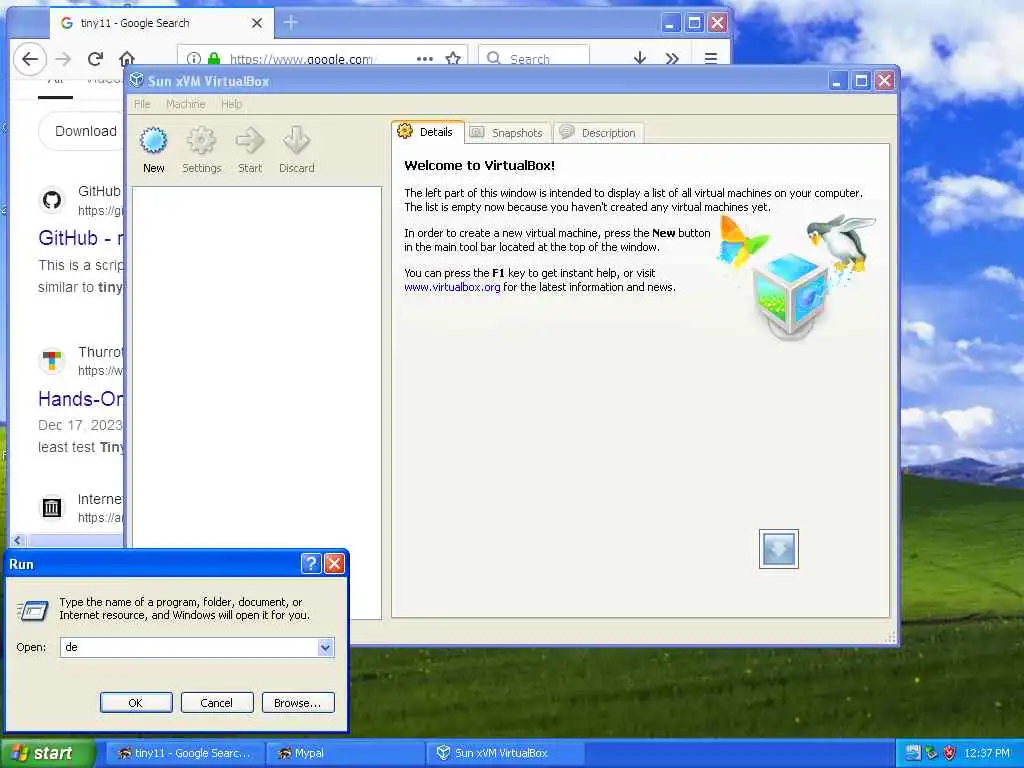Show more toolbar items chevron in browser
The width and height of the screenshot is (1024, 768).
(672, 59)
